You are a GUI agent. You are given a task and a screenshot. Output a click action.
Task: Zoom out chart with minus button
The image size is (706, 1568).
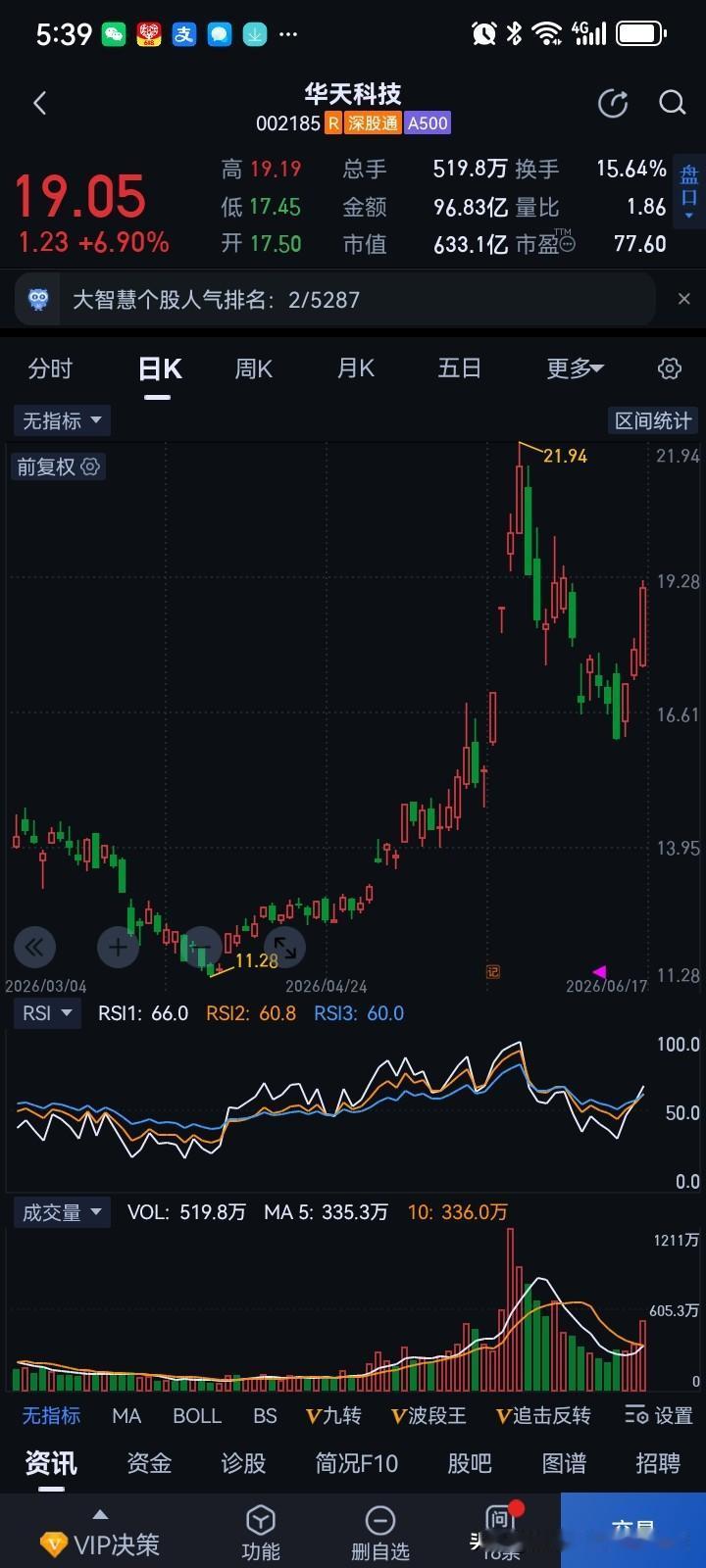click(202, 947)
